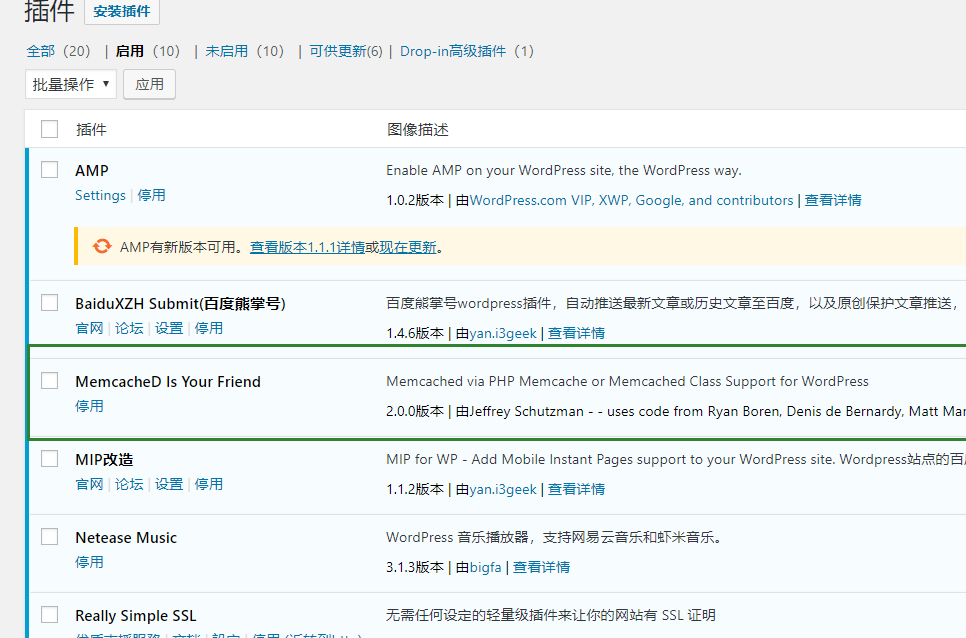Select the BaiduXZH Submit plugin checkbox

(49, 302)
